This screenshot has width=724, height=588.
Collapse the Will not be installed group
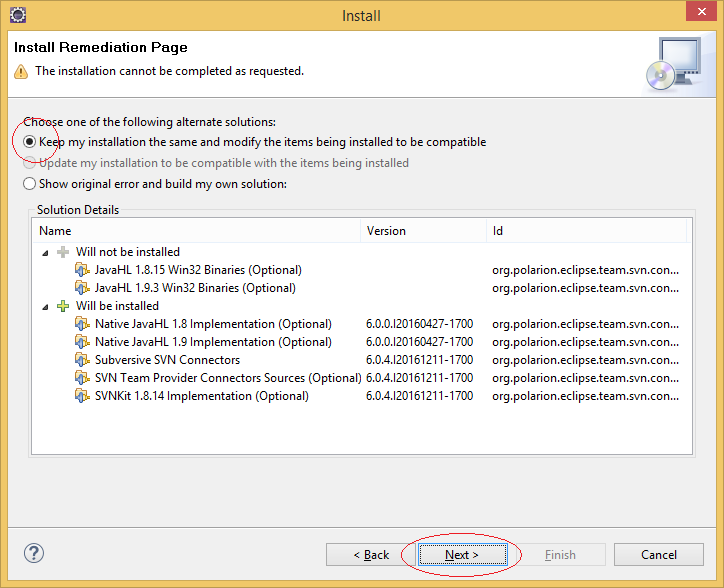(x=45, y=253)
